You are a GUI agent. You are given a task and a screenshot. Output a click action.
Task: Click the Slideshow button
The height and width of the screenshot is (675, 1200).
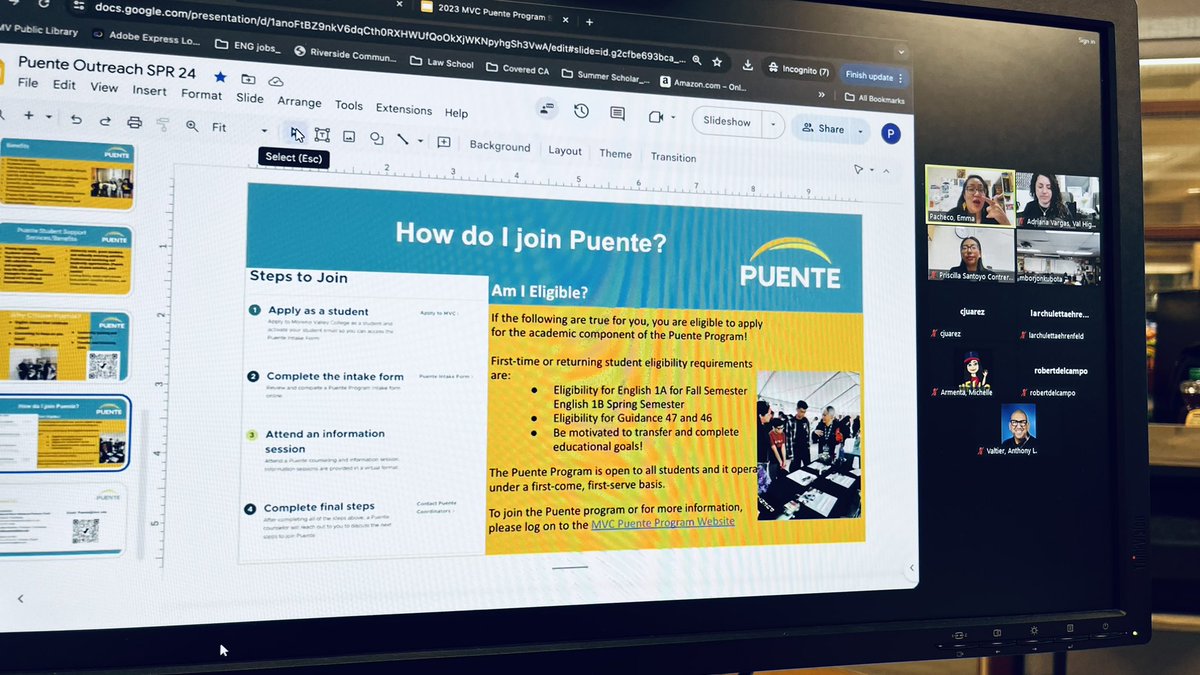click(727, 122)
